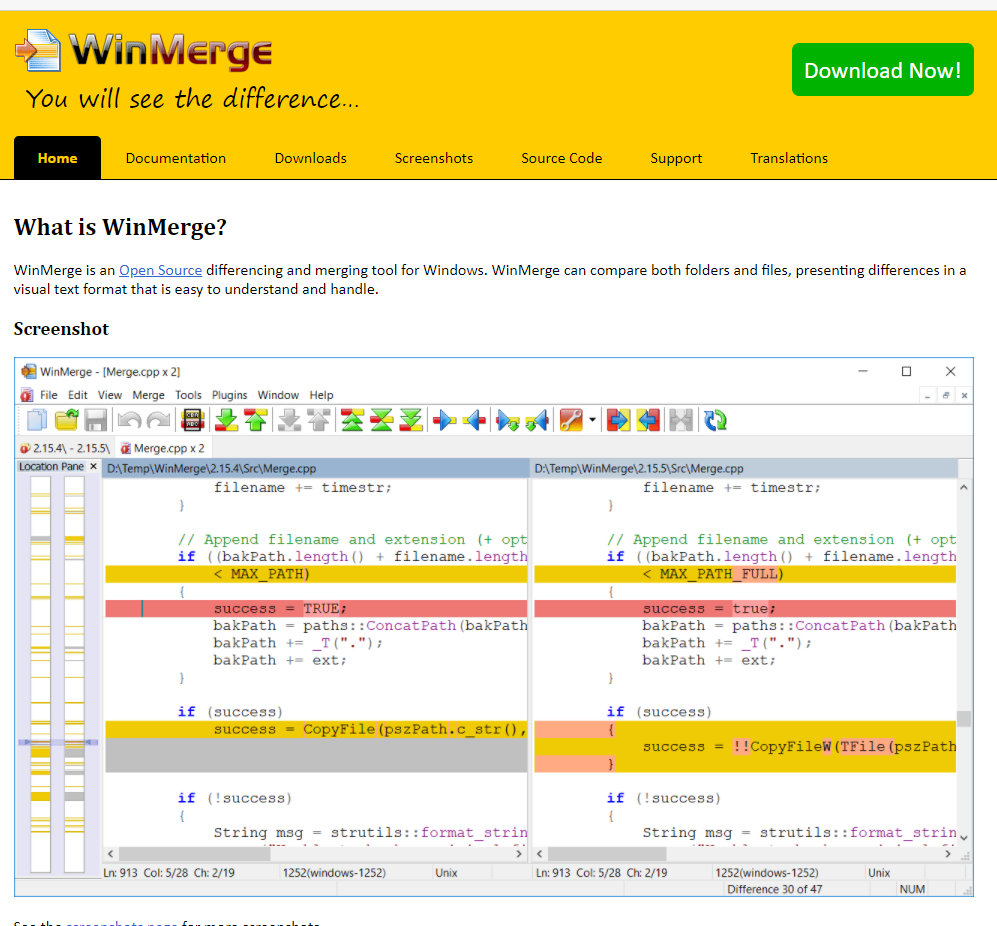The width and height of the screenshot is (997, 926).
Task: Click '< MAX_PATH_FULL)' line in right pane
Action: 745,574
